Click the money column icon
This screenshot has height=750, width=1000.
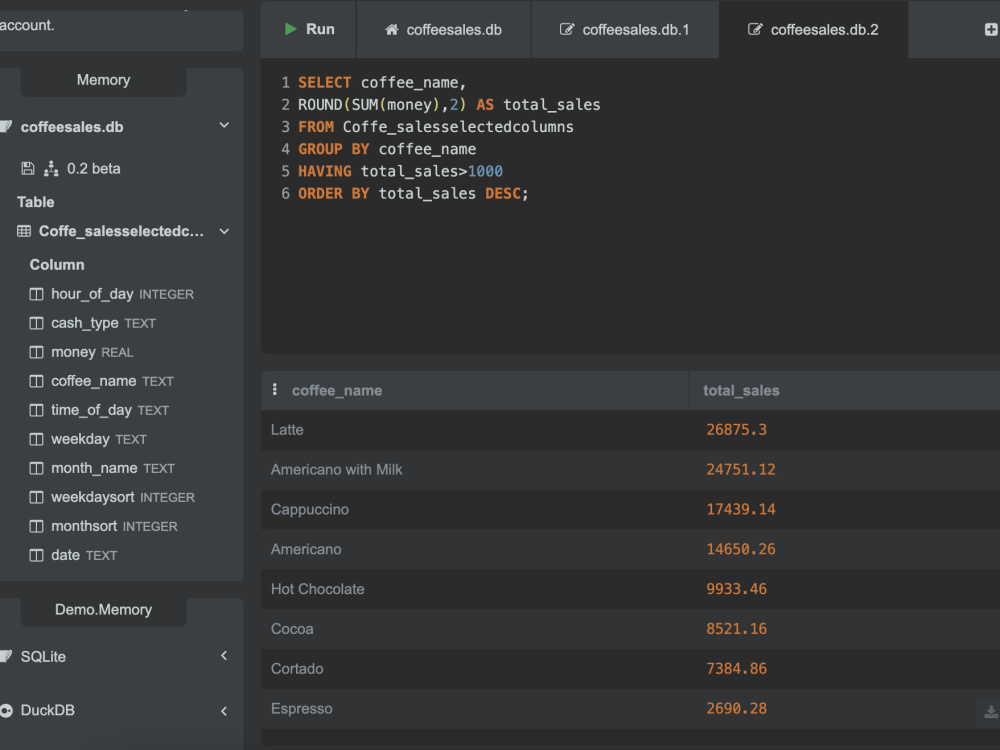click(36, 352)
